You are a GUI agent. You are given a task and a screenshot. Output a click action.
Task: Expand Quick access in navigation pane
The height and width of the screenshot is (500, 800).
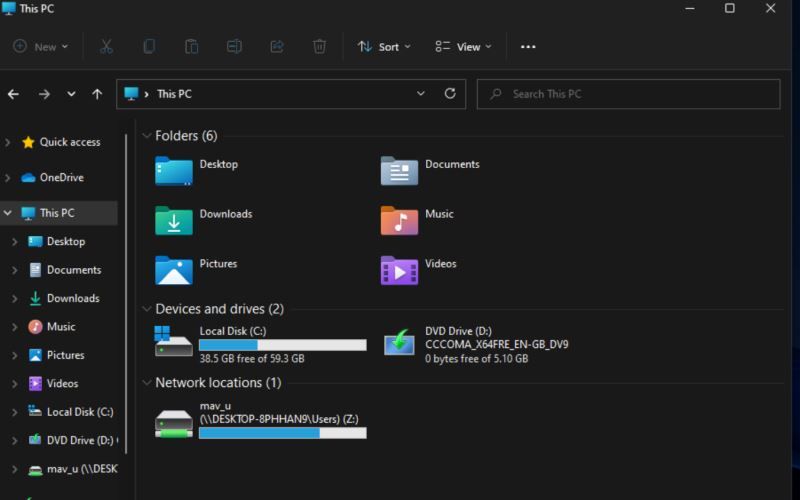9,143
